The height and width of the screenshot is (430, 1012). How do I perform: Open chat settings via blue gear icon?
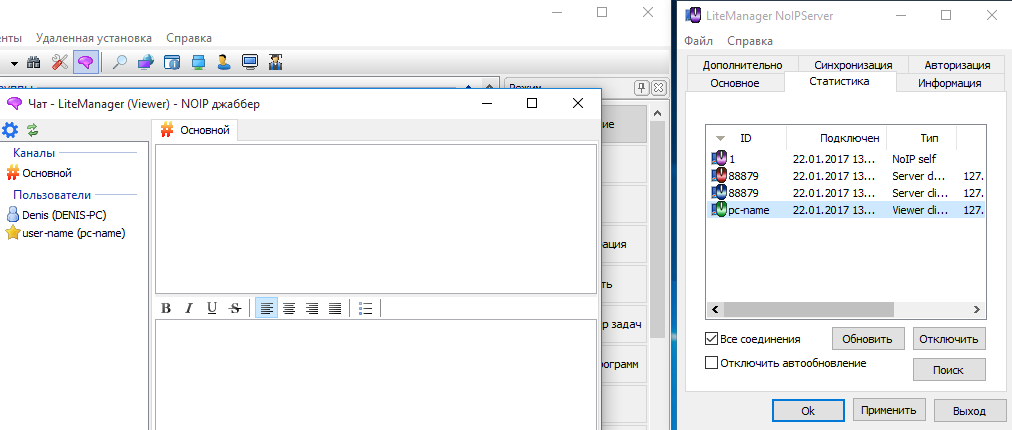(x=10, y=130)
